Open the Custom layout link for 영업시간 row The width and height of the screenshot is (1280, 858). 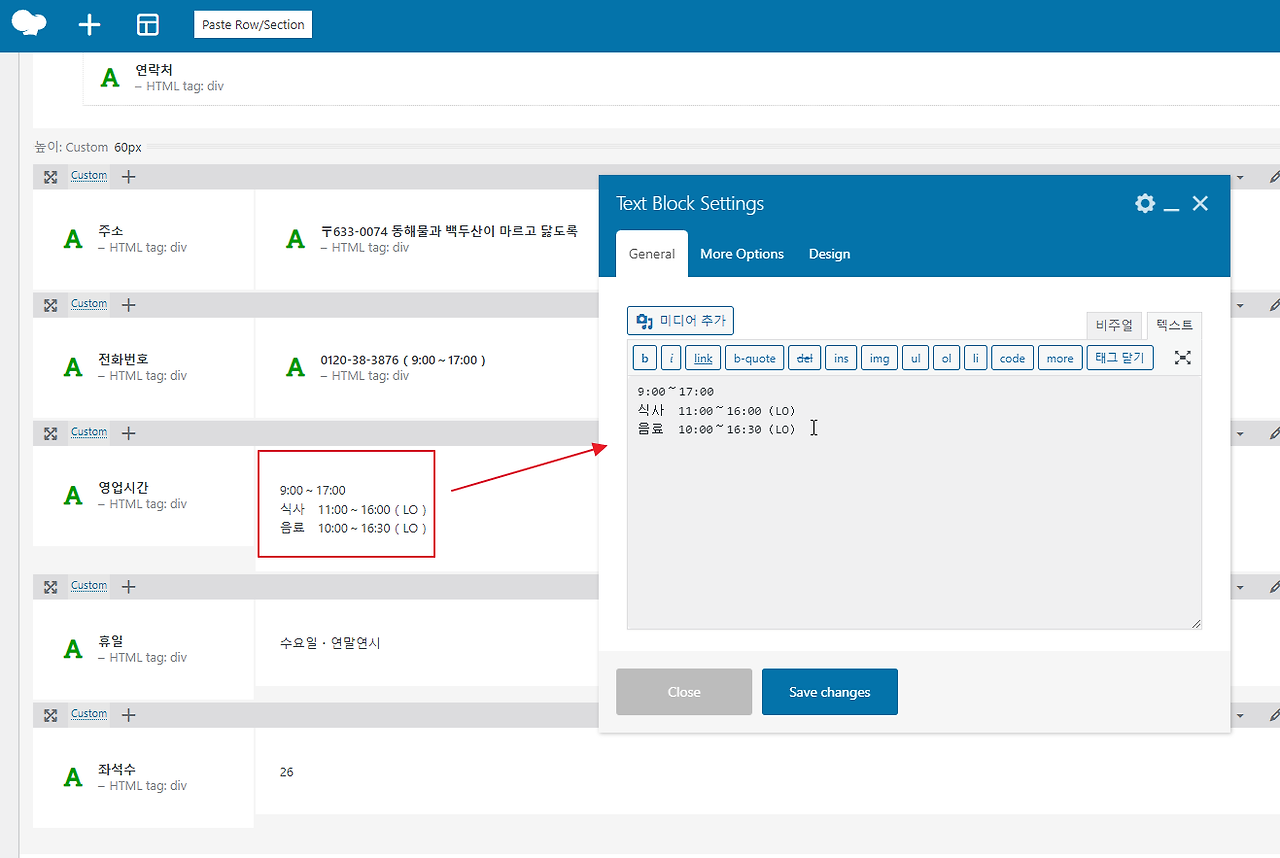(89, 432)
